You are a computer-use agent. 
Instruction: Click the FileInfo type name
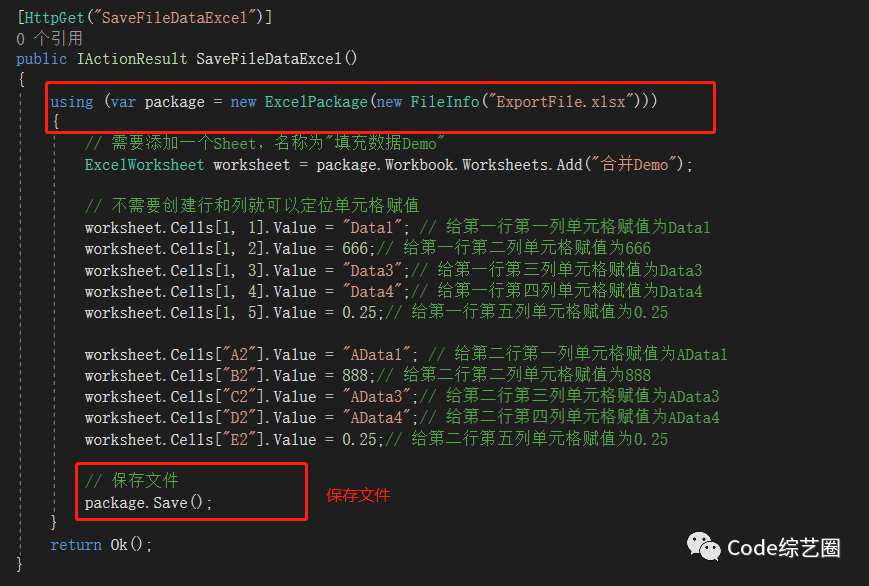[444, 102]
